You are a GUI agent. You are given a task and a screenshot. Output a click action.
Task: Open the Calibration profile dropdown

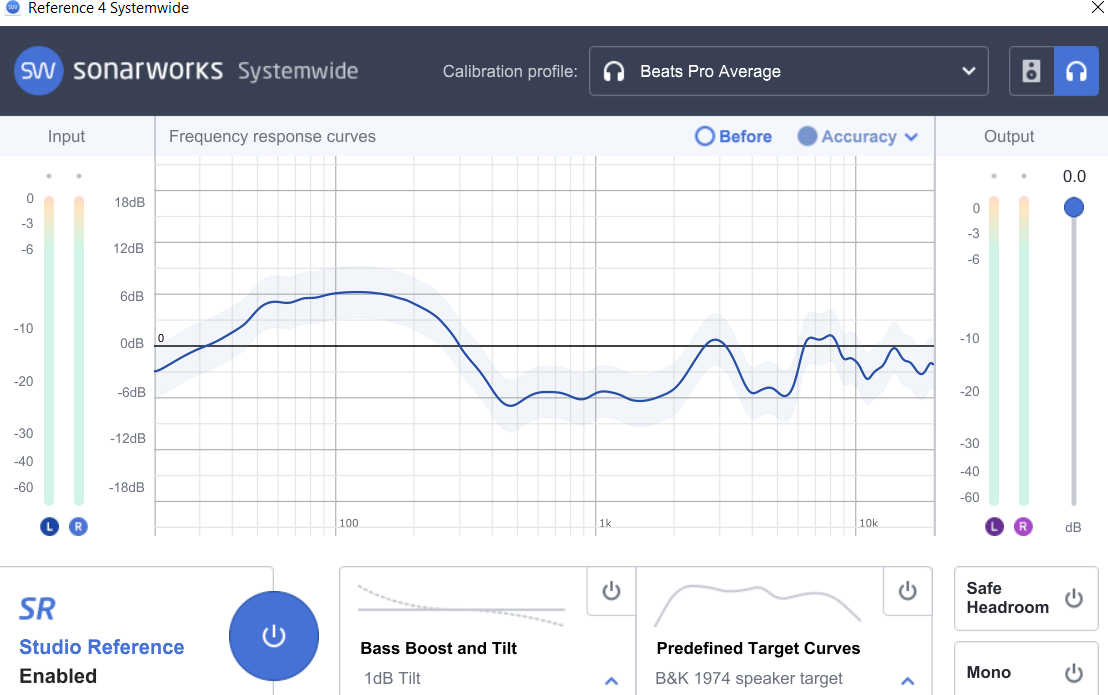(x=789, y=71)
